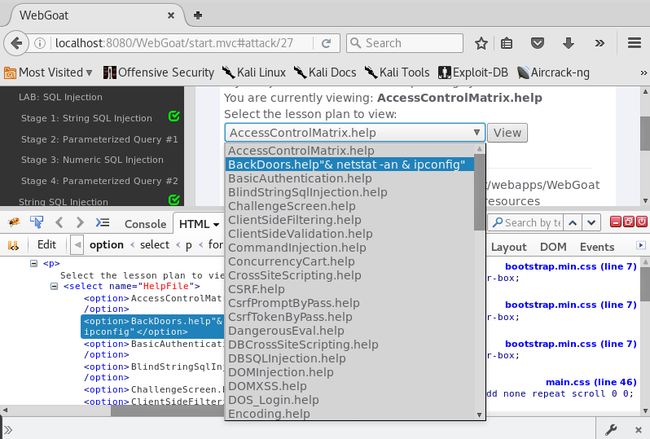Jump to previous Firebug search result
Image resolution: width=650 pixels, height=439 pixels.
(572, 223)
